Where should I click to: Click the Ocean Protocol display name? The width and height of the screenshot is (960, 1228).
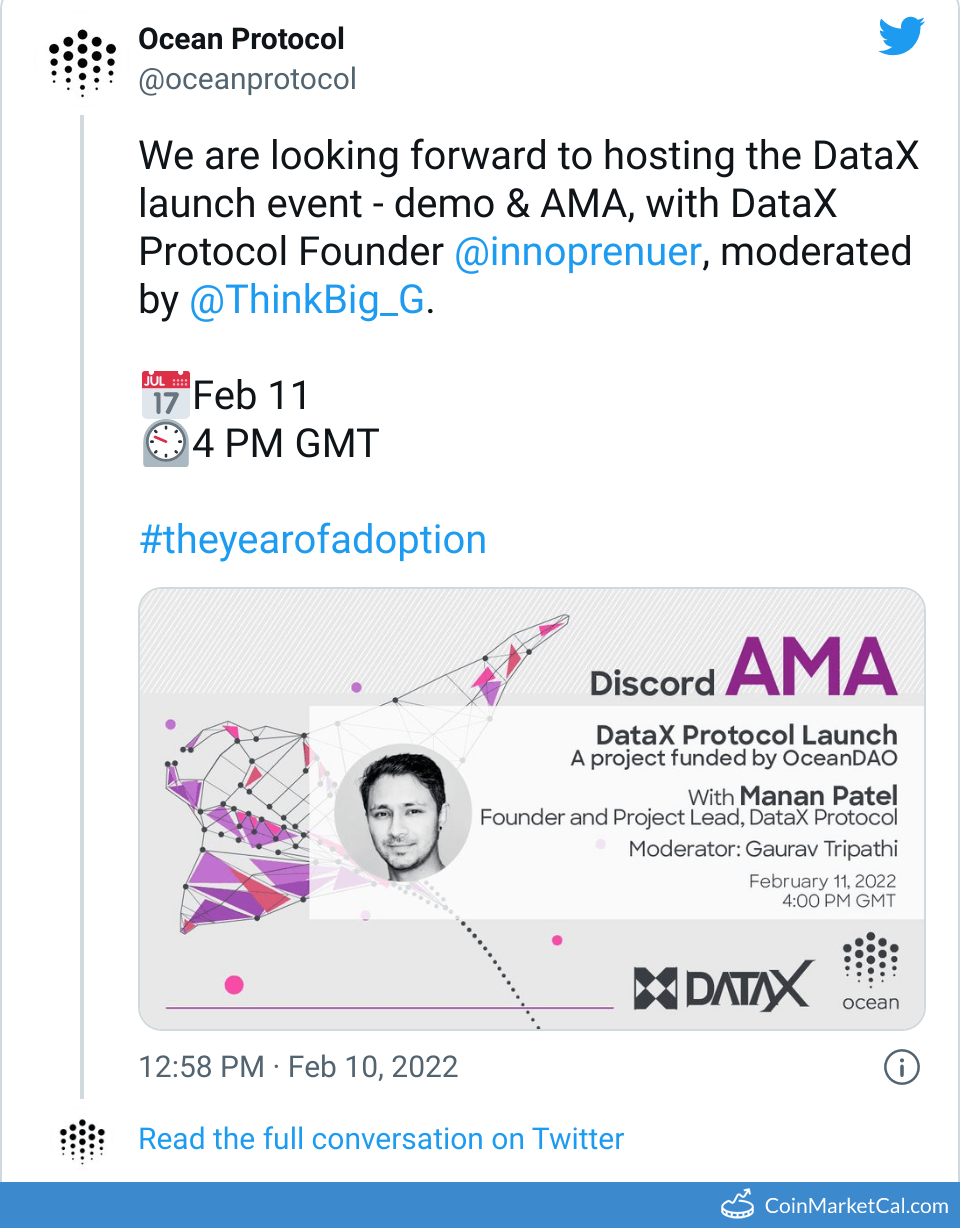(241, 39)
